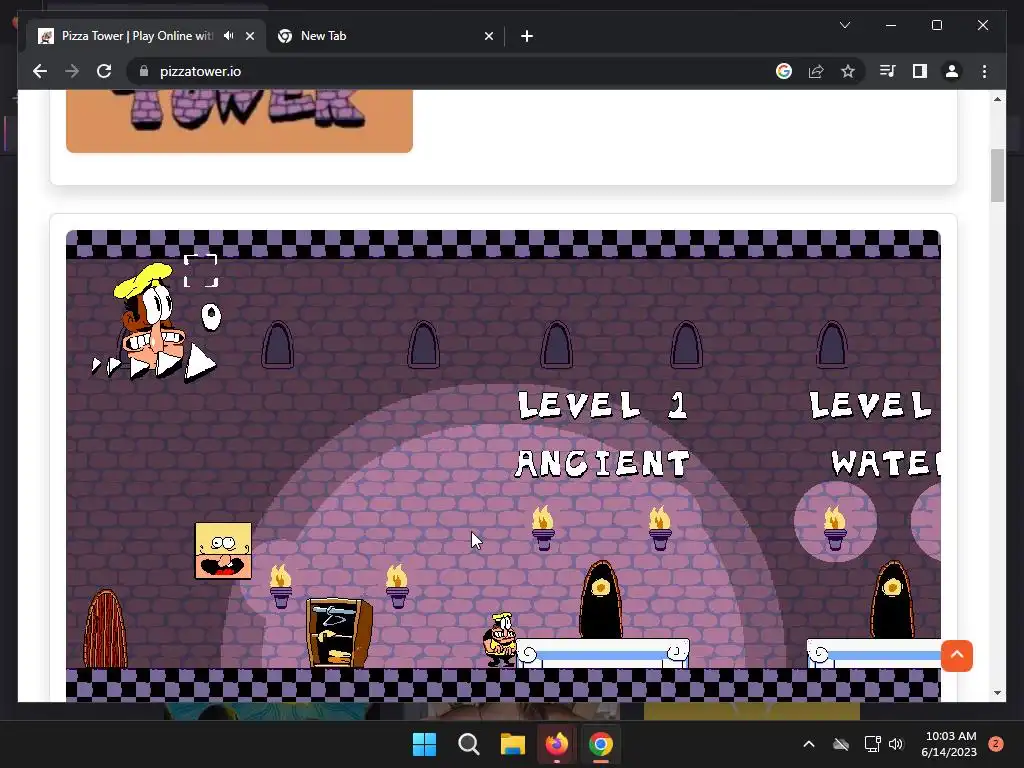Open the Chrome three-dot menu

pyautogui.click(x=984, y=71)
